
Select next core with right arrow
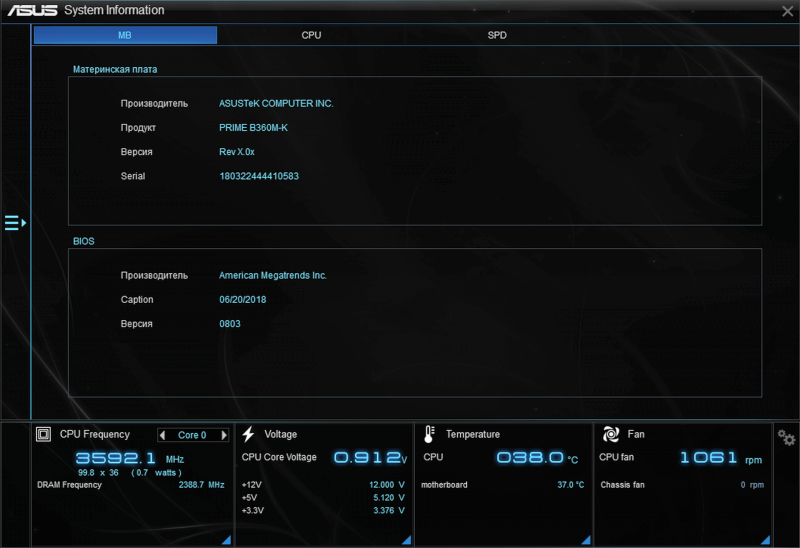224,435
